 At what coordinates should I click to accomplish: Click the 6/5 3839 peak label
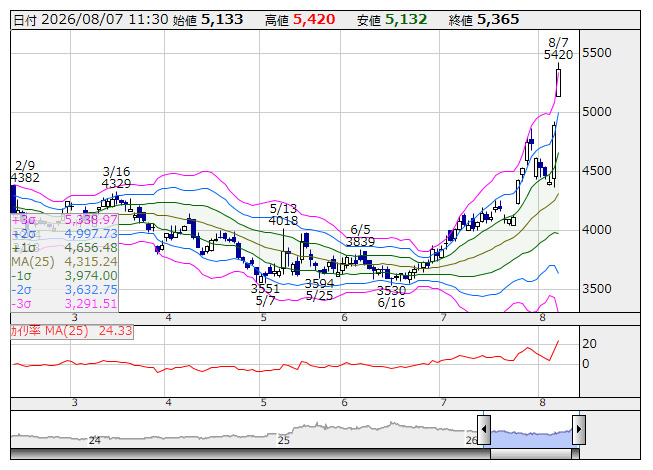tap(360, 236)
